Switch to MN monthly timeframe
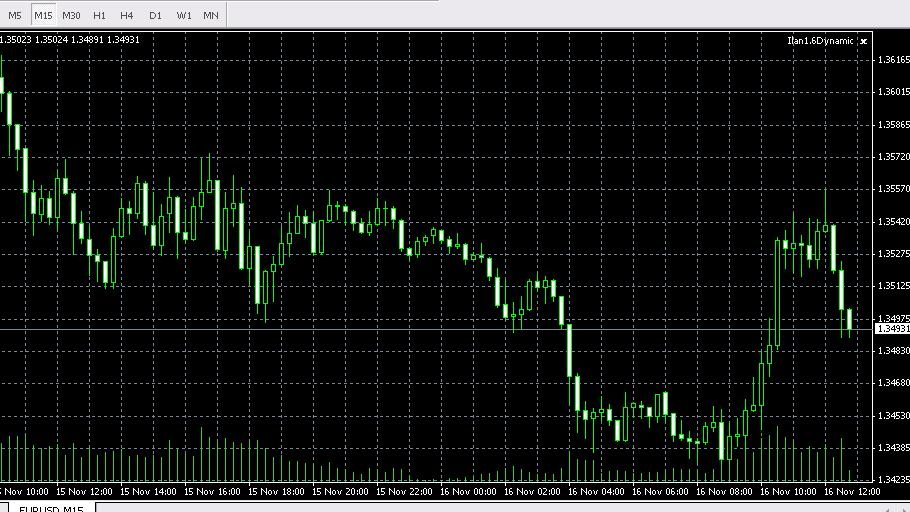The image size is (910, 512). pyautogui.click(x=211, y=16)
